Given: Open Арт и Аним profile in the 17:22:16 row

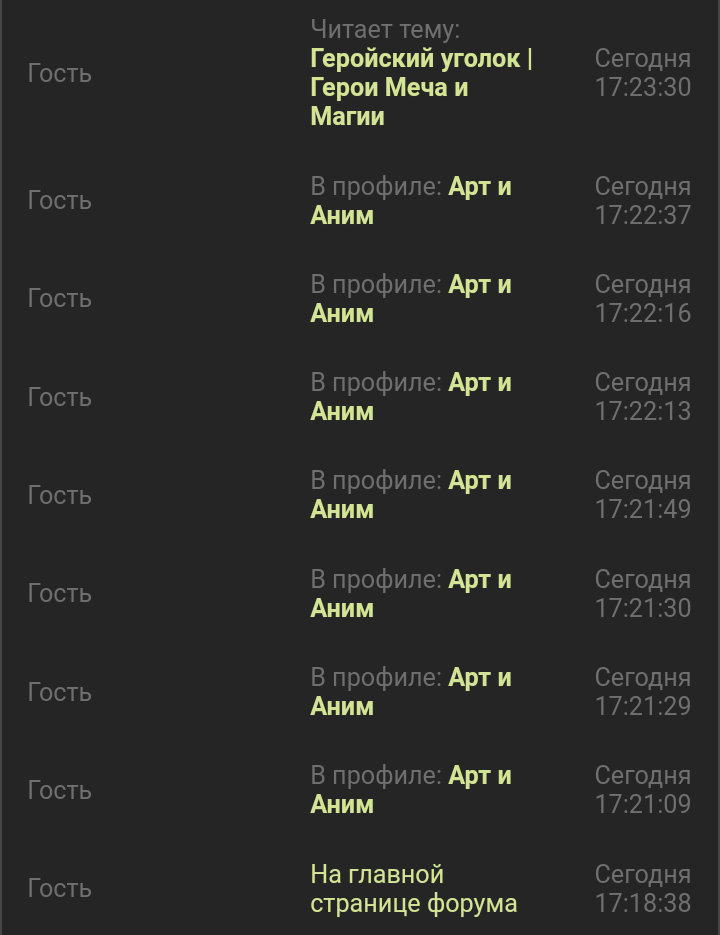Looking at the screenshot, I should [x=480, y=285].
